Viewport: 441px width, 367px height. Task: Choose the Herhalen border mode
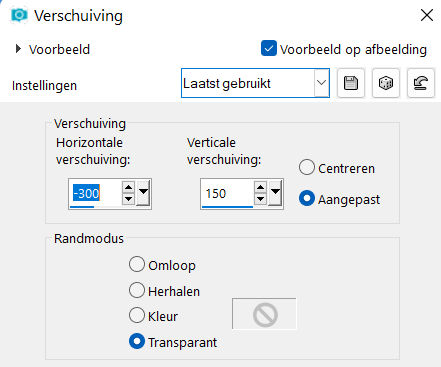click(137, 290)
